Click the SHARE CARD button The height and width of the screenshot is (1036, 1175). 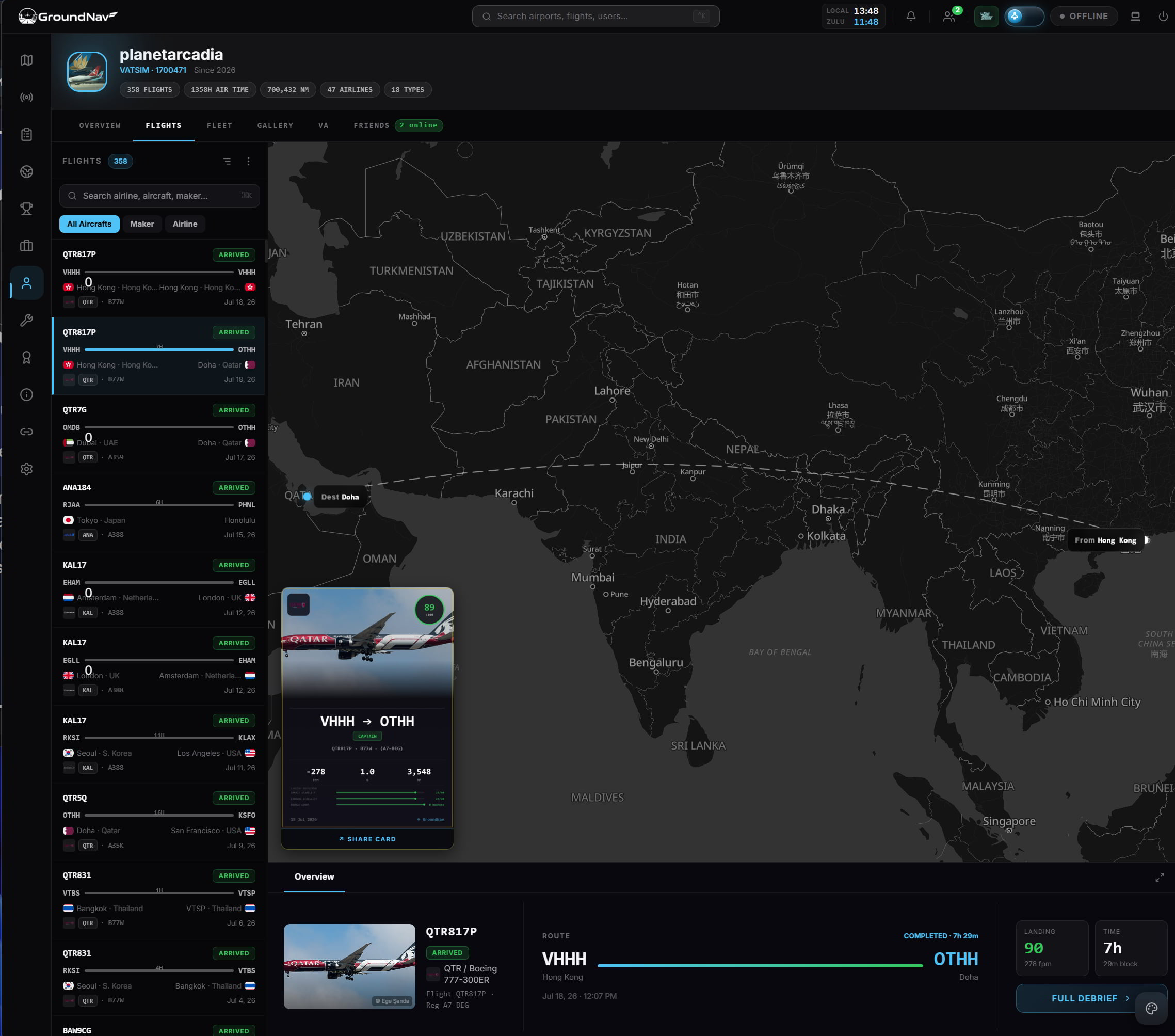click(367, 839)
